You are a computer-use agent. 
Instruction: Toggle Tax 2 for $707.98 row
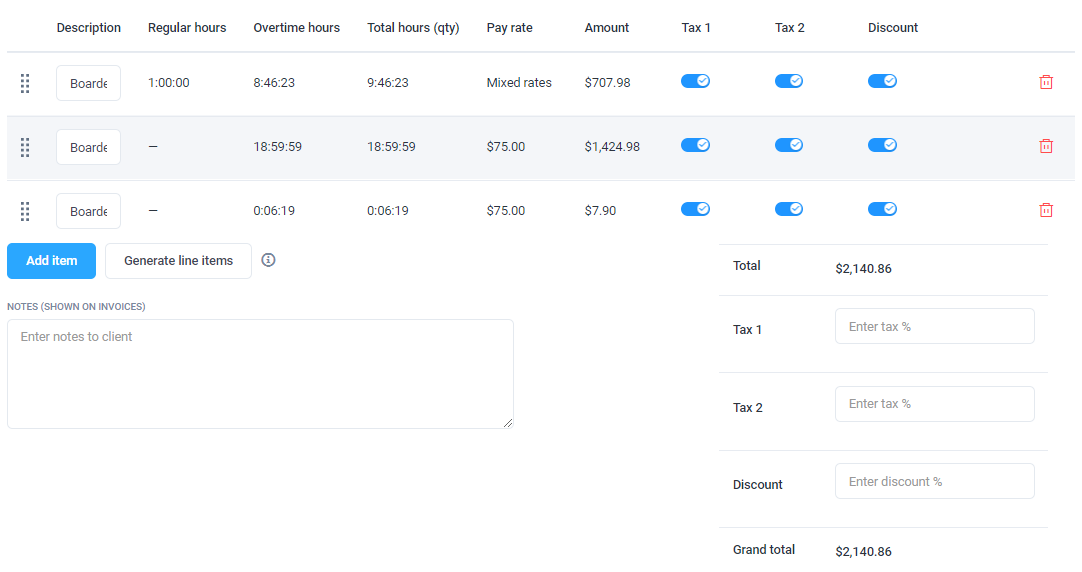[789, 81]
